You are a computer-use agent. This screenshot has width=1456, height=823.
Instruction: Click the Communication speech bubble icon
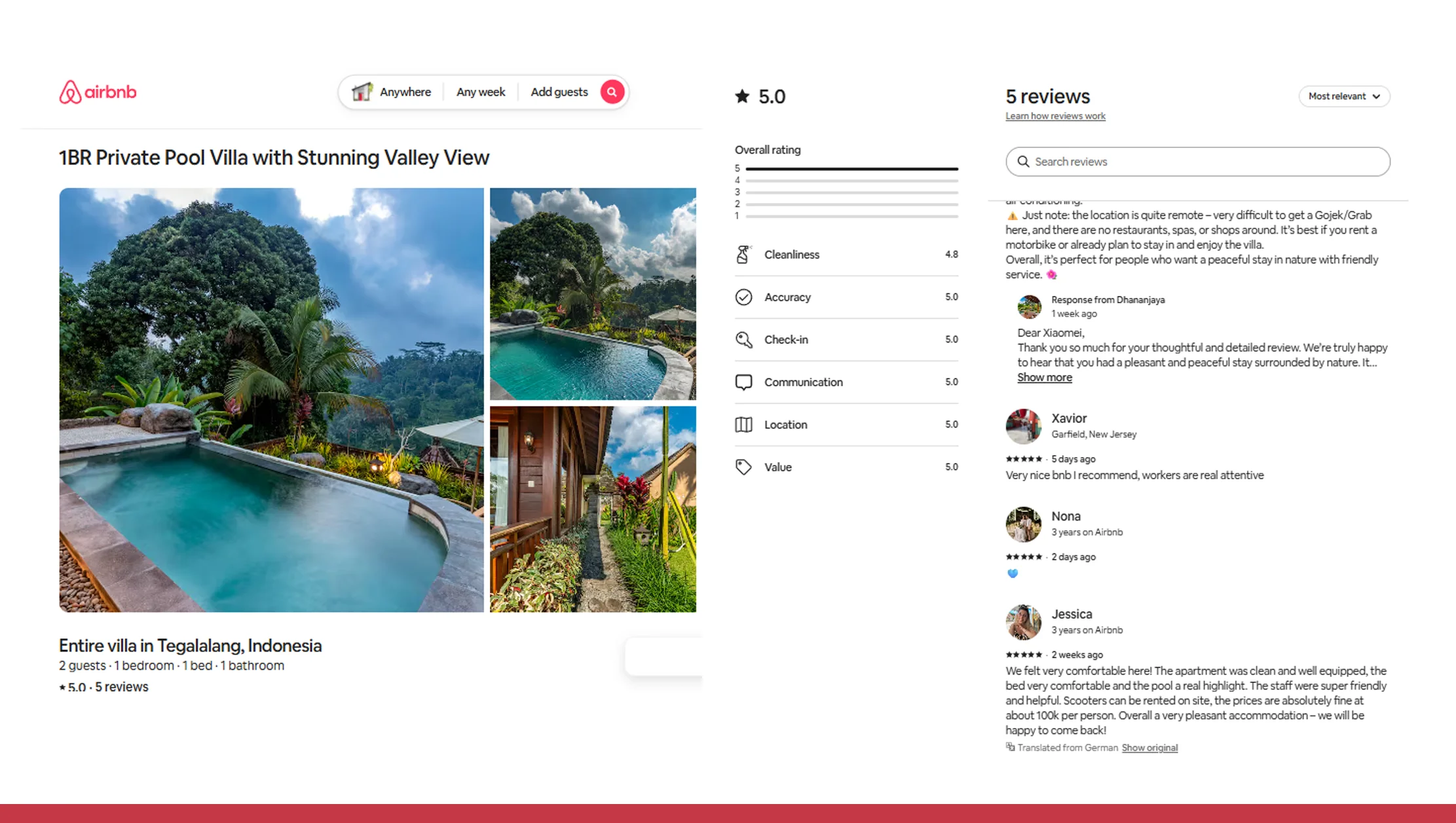(x=744, y=382)
